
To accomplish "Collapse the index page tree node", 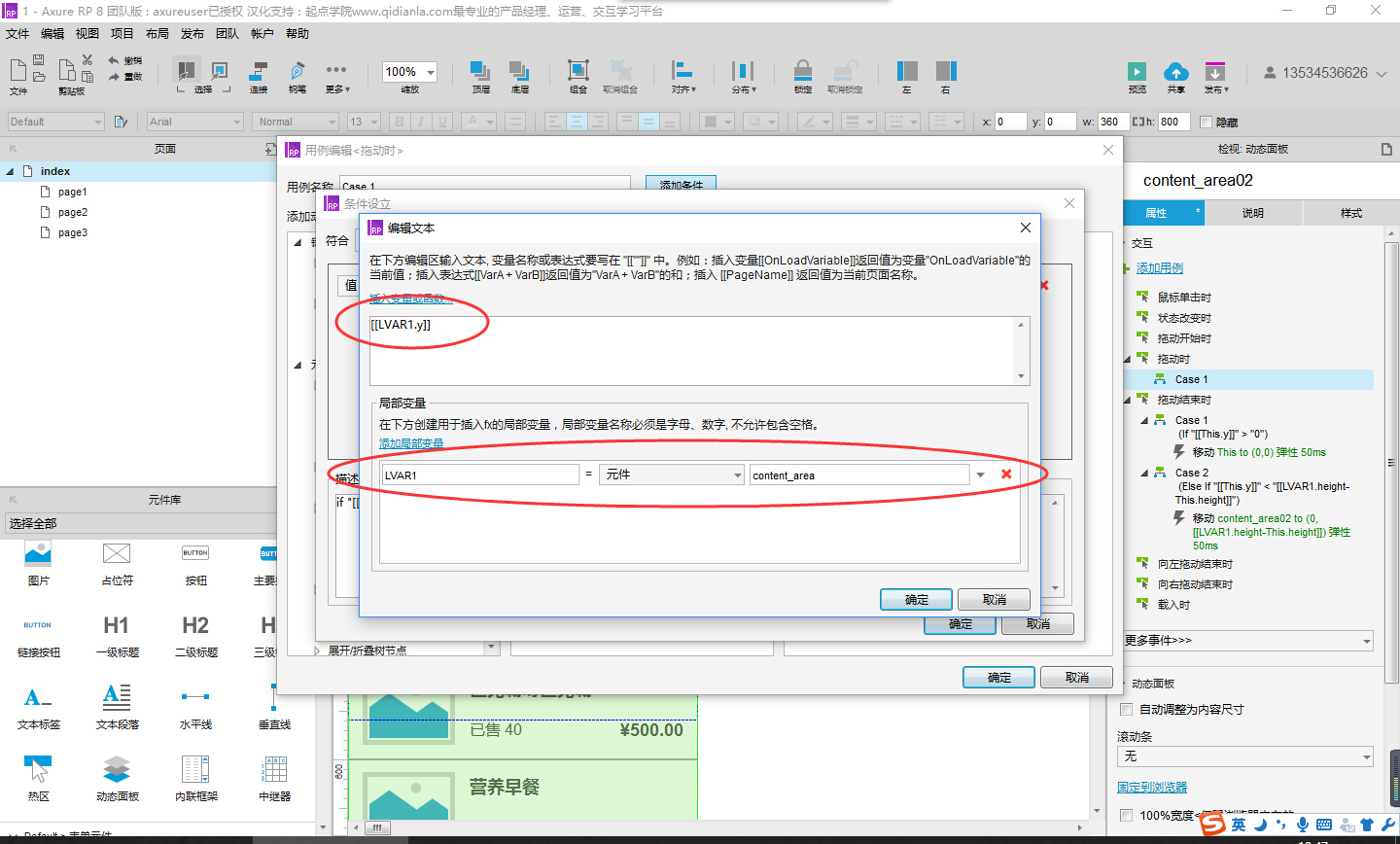I will click(10, 171).
